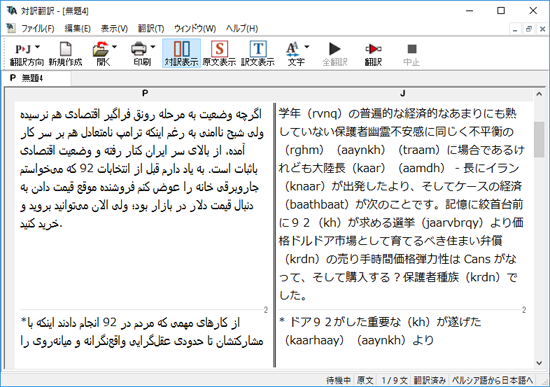
Task: Click the 原文 status bar entry
Action: point(365,380)
